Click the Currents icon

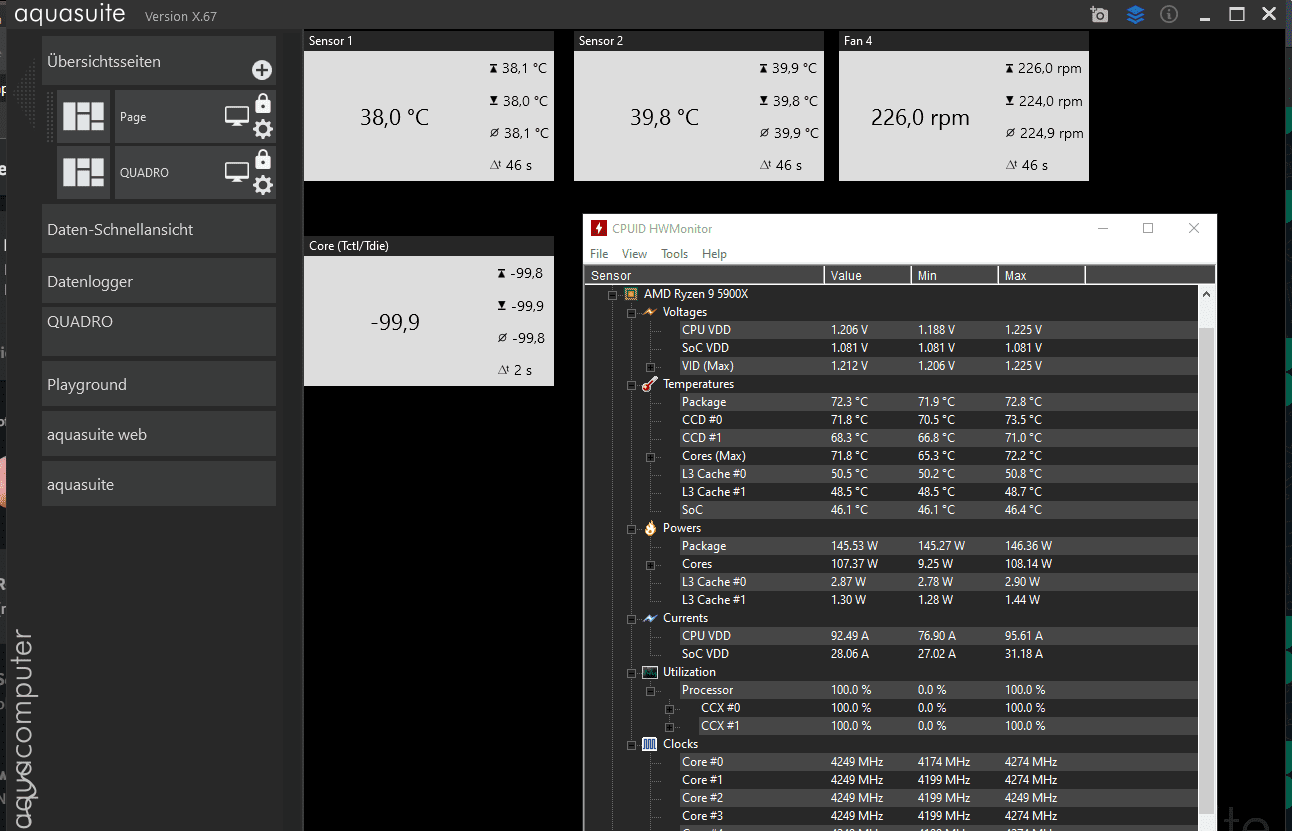(x=650, y=618)
